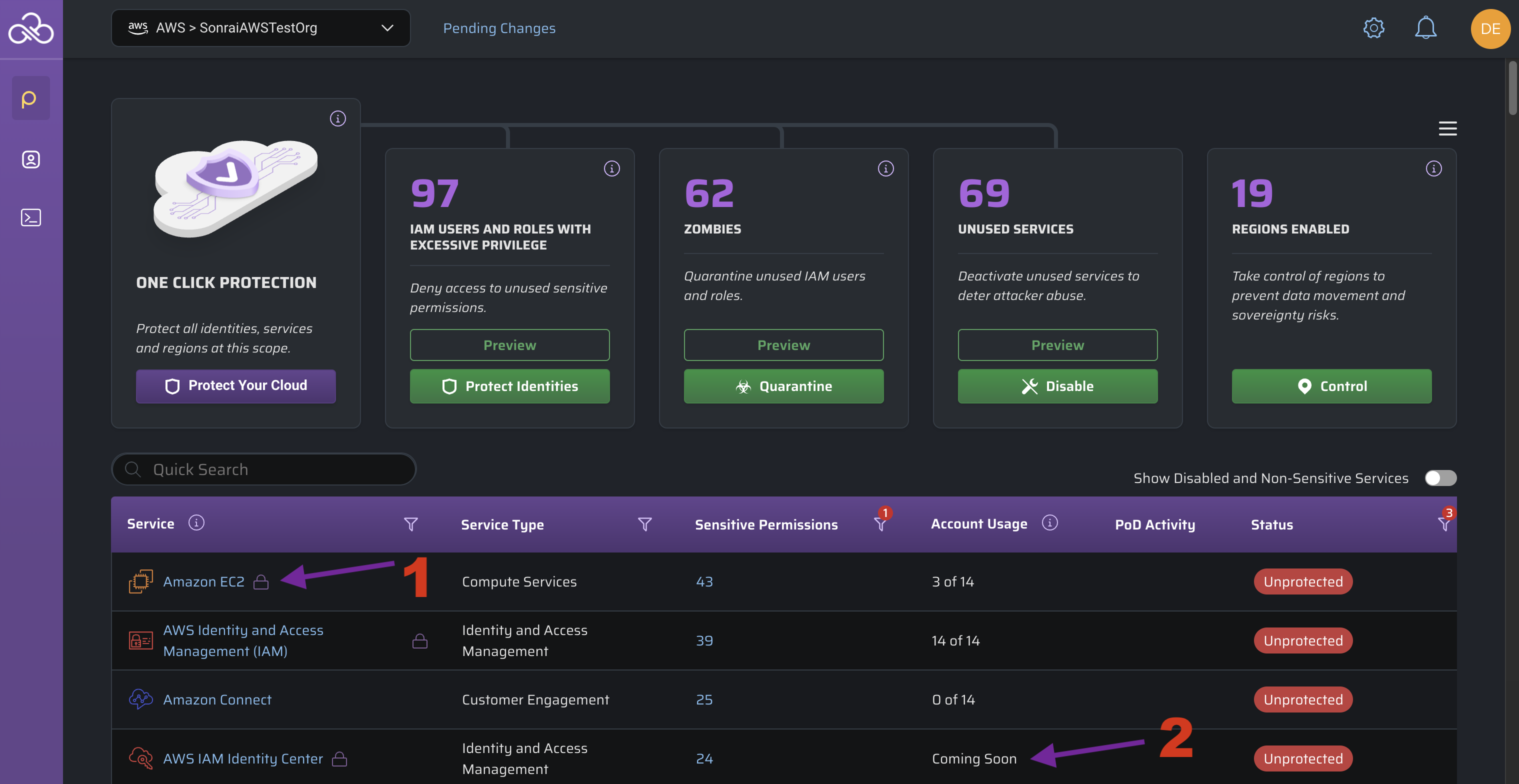The width and height of the screenshot is (1519, 784).
Task: Open Pending Changes link
Action: tap(499, 27)
